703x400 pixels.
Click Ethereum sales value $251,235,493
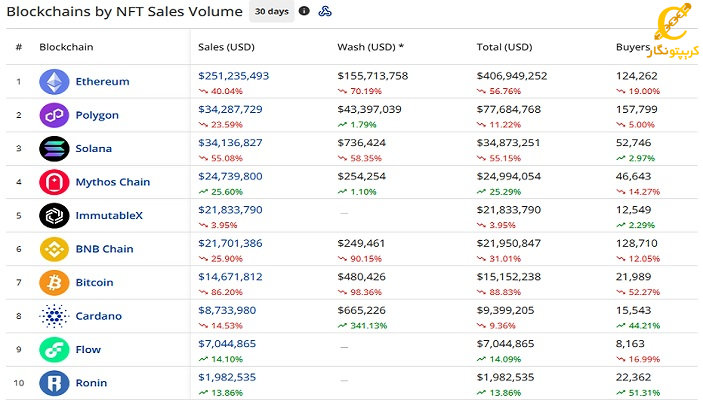[234, 76]
